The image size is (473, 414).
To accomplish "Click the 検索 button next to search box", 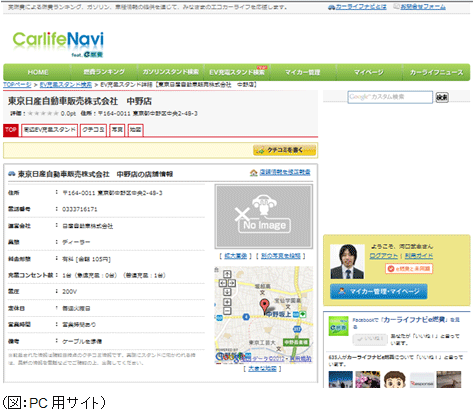I will click(x=442, y=97).
